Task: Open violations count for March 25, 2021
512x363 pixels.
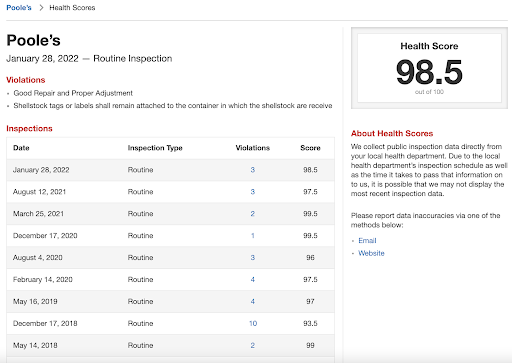Action: coord(253,214)
